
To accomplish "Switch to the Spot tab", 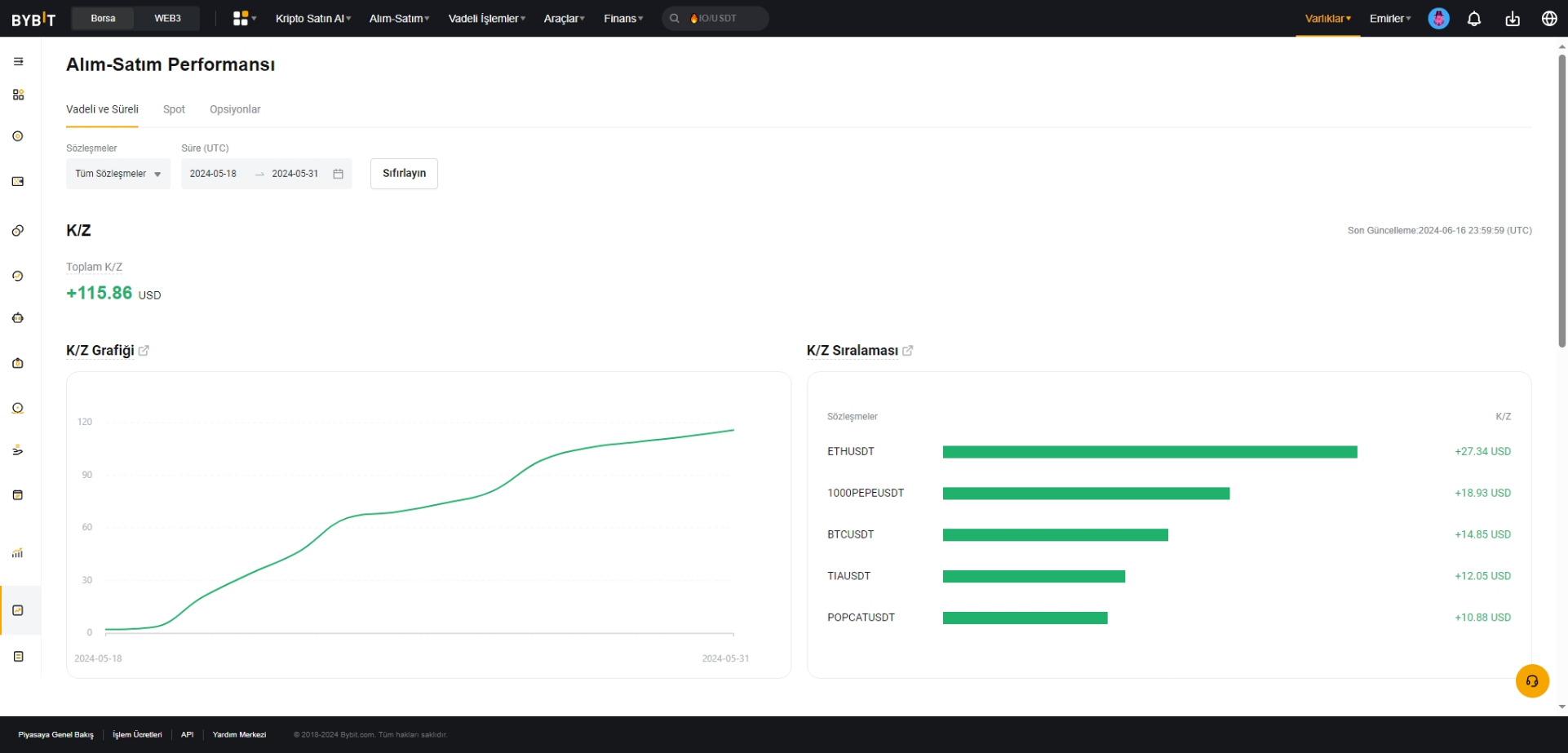I will click(174, 109).
